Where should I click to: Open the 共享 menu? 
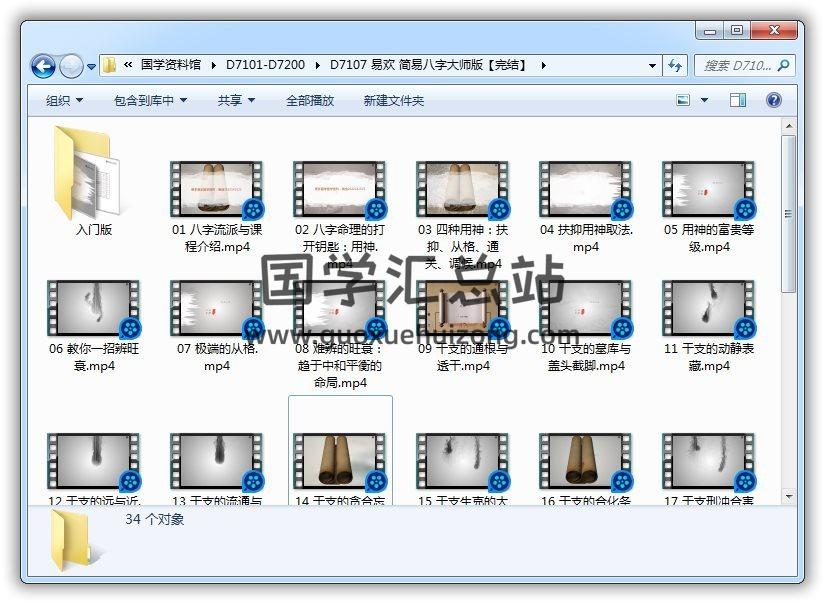(x=236, y=100)
